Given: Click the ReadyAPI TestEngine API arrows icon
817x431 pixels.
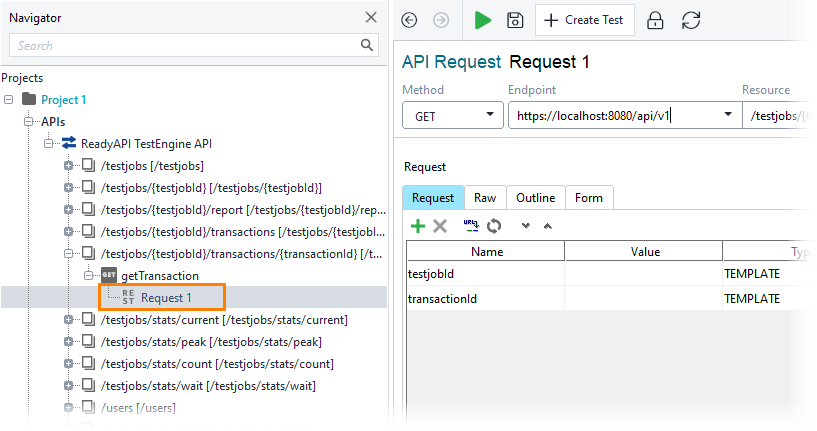Looking at the screenshot, I should pyautogui.click(x=68, y=143).
